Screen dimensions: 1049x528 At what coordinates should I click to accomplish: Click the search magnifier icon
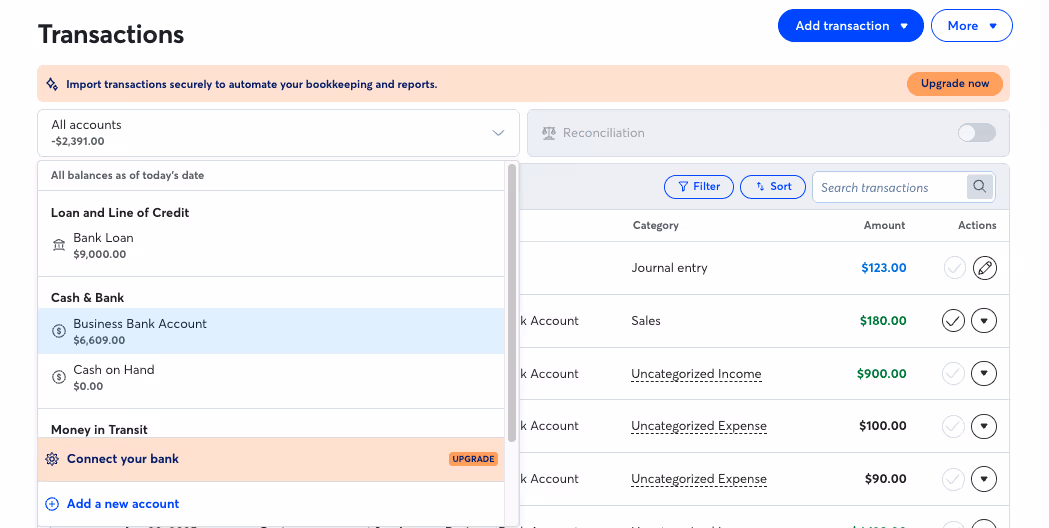click(x=979, y=187)
